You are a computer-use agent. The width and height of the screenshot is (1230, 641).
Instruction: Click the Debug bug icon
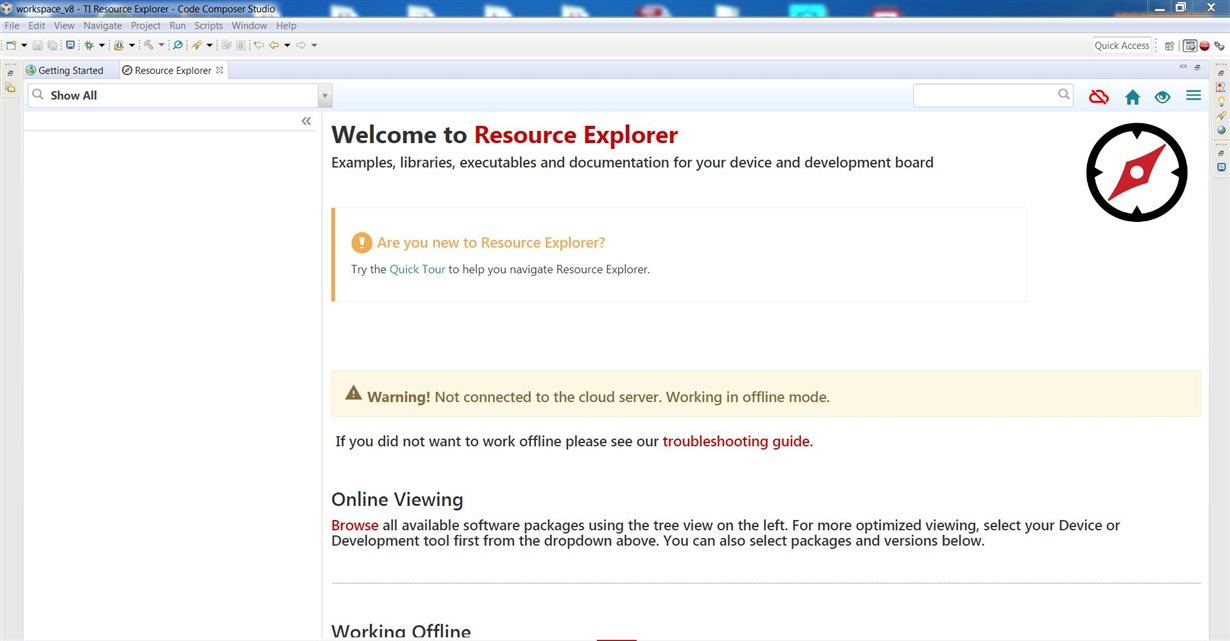[89, 45]
